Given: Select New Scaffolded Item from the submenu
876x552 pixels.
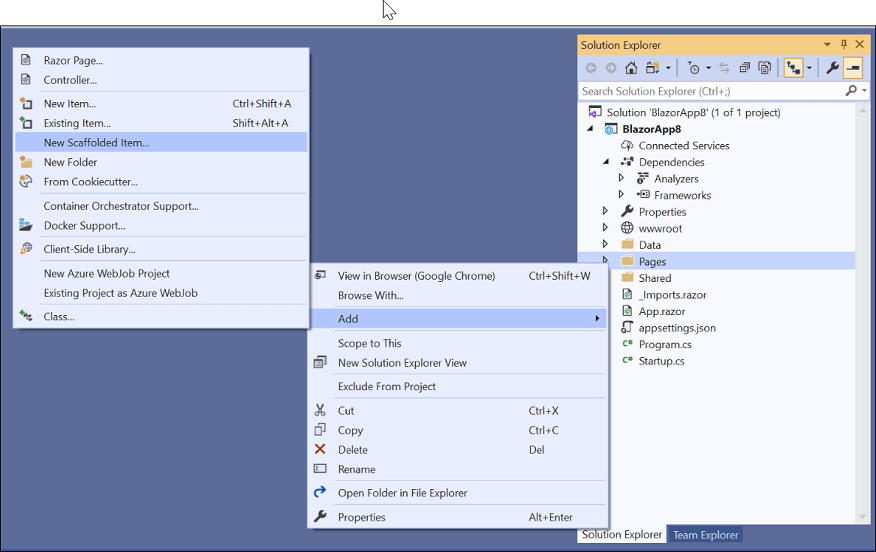Looking at the screenshot, I should (x=96, y=143).
